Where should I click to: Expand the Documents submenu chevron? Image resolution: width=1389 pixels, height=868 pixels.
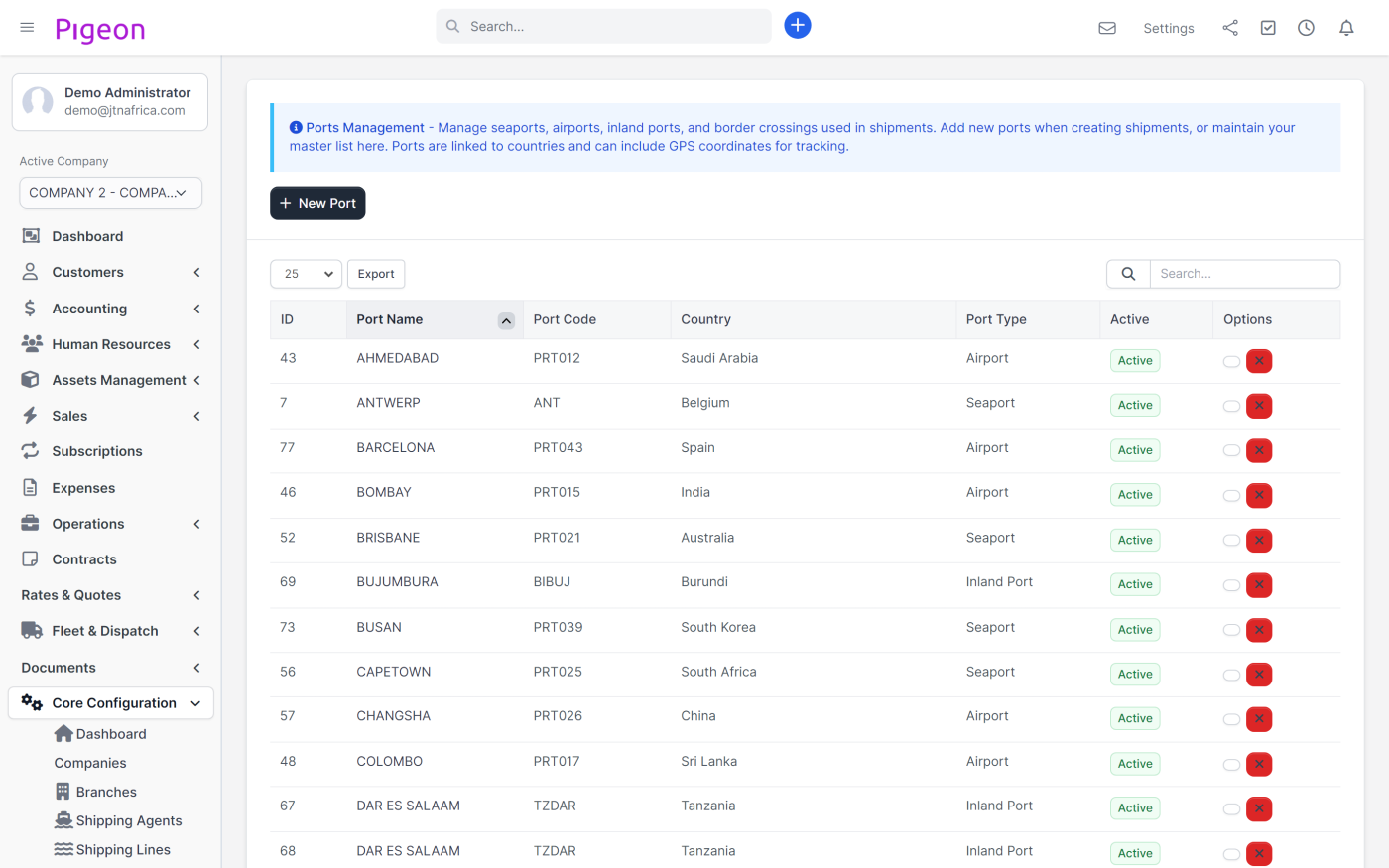196,668
